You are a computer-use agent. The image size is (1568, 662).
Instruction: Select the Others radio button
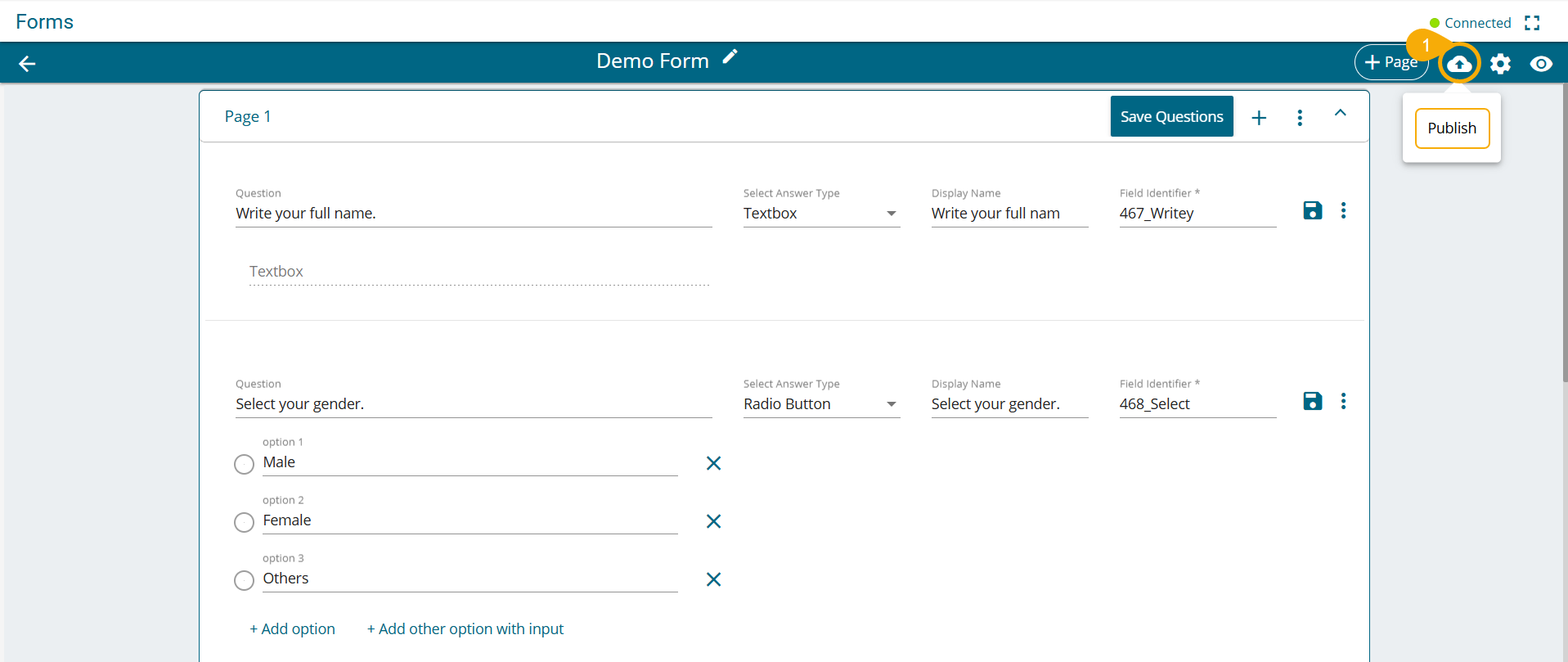tap(244, 581)
